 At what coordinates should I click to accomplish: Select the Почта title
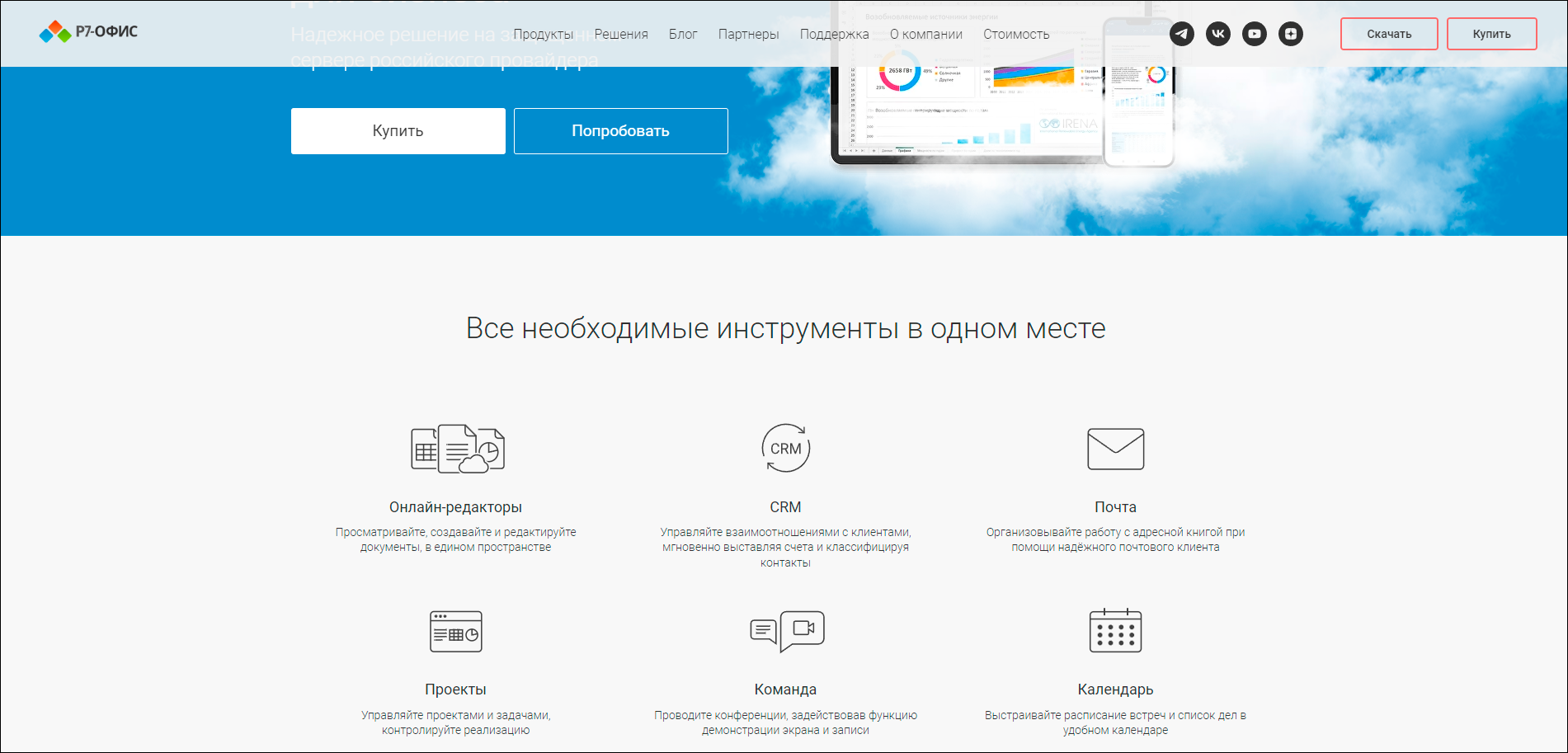click(x=1116, y=507)
